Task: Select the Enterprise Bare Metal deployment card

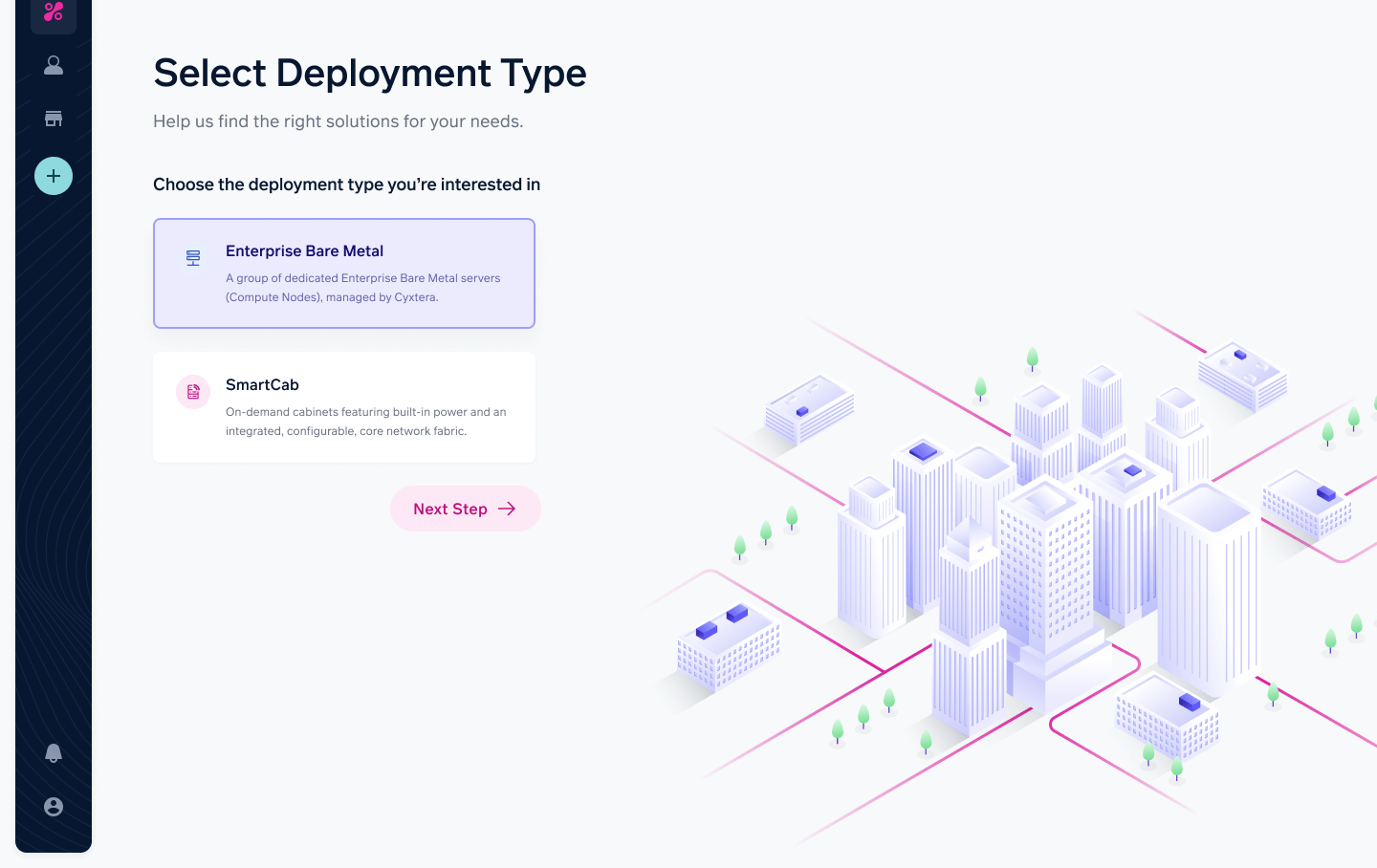Action: click(344, 273)
